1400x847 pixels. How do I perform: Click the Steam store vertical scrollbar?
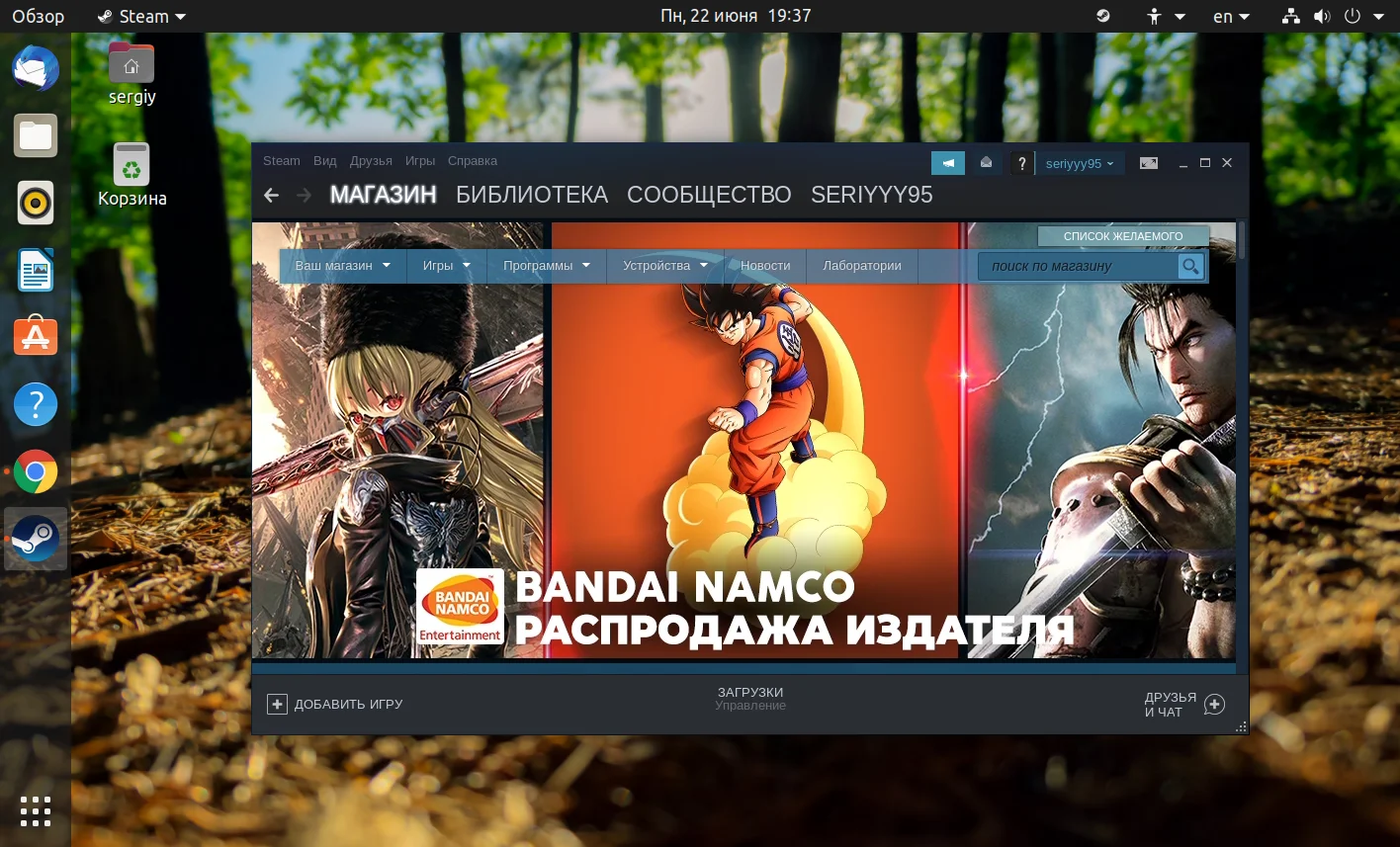click(1242, 242)
